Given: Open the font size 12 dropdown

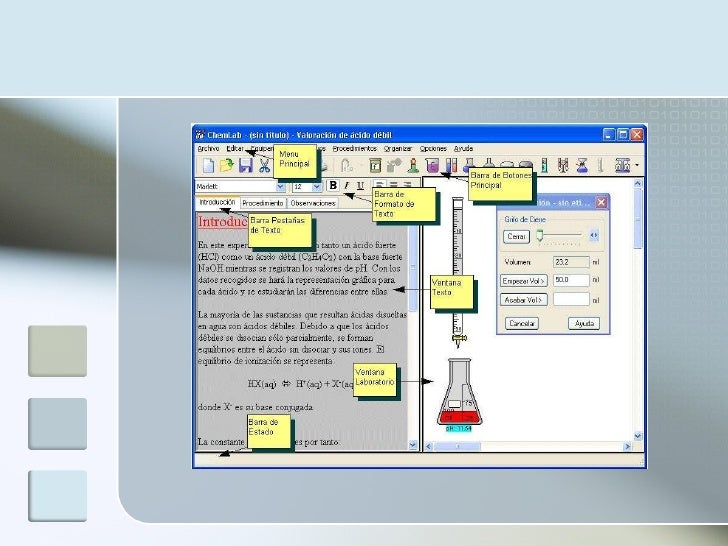Looking at the screenshot, I should pos(317,187).
